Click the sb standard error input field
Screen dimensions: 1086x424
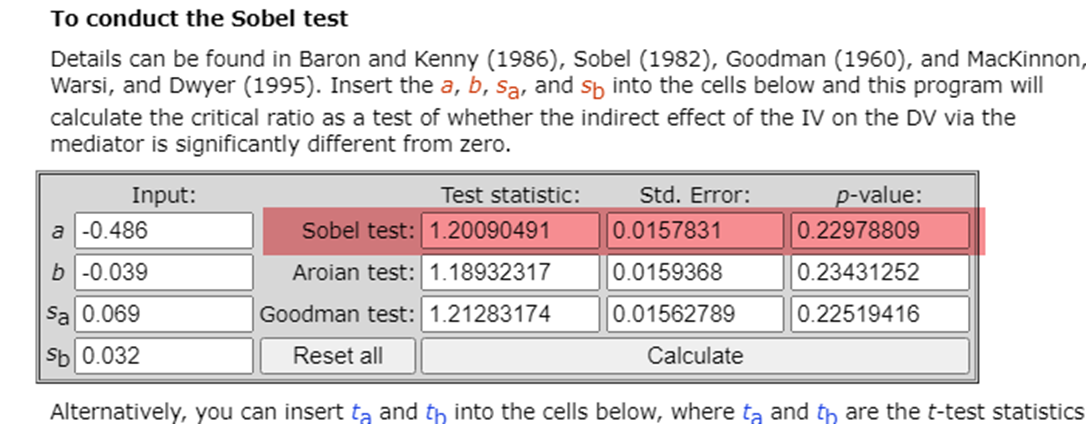[164, 355]
